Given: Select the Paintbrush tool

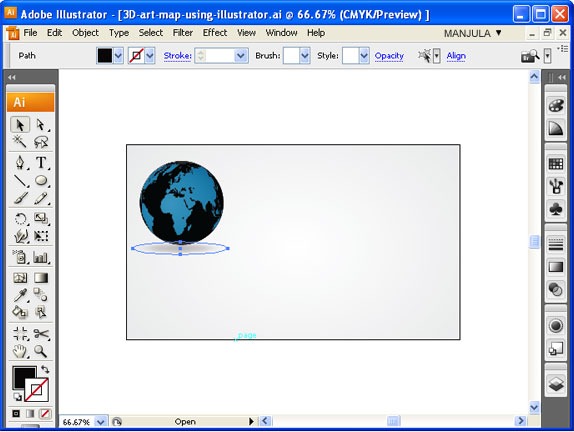Looking at the screenshot, I should click(20, 198).
